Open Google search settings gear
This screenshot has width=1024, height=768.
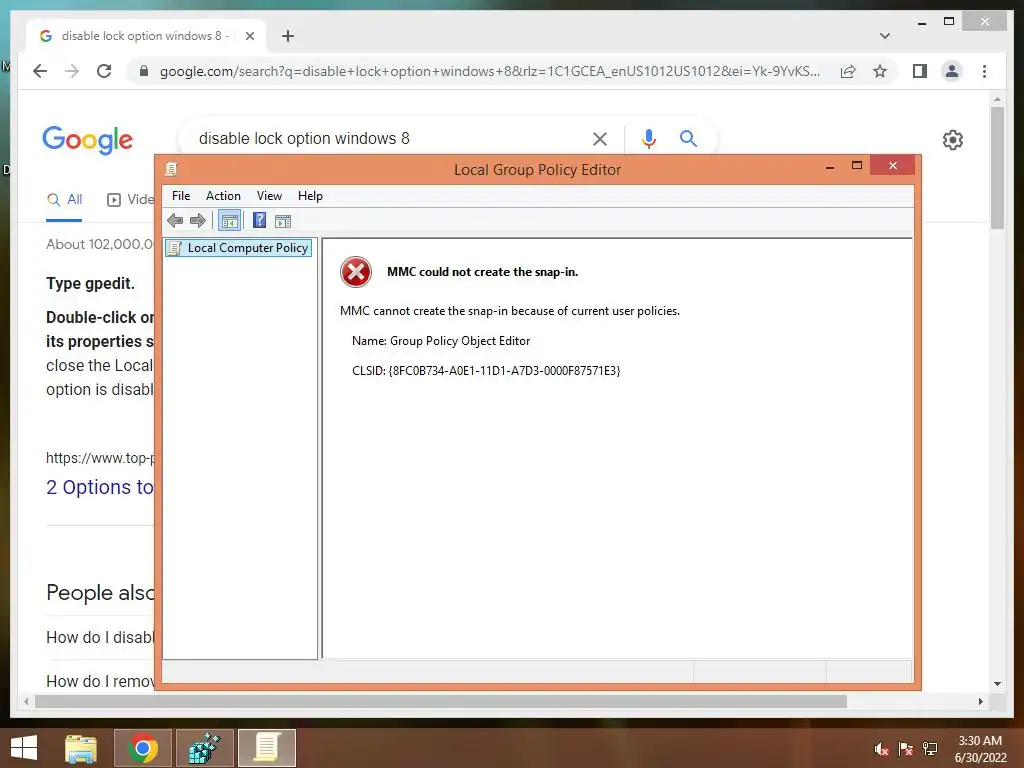(x=953, y=140)
